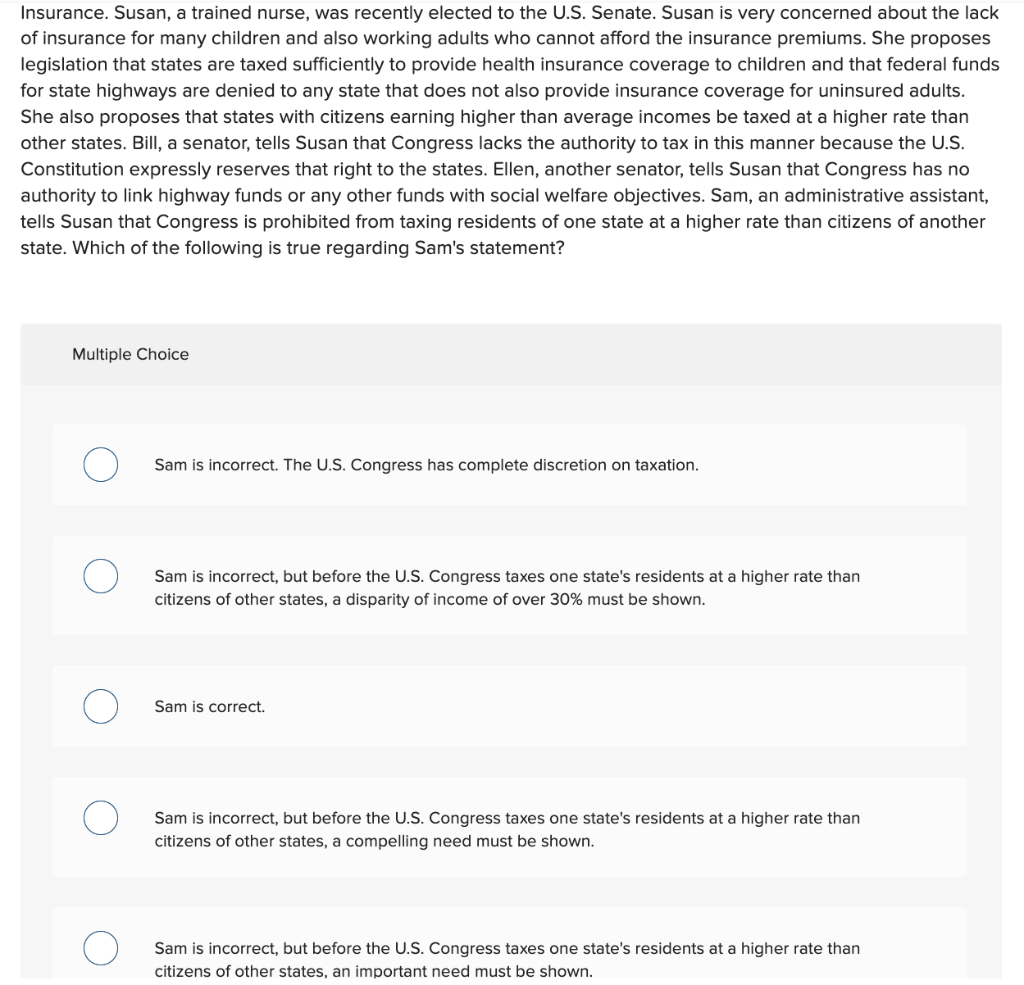Image resolution: width=1024 pixels, height=985 pixels.
Task: Choose the 'complete discretion on taxation' radio option
Action: (101, 464)
